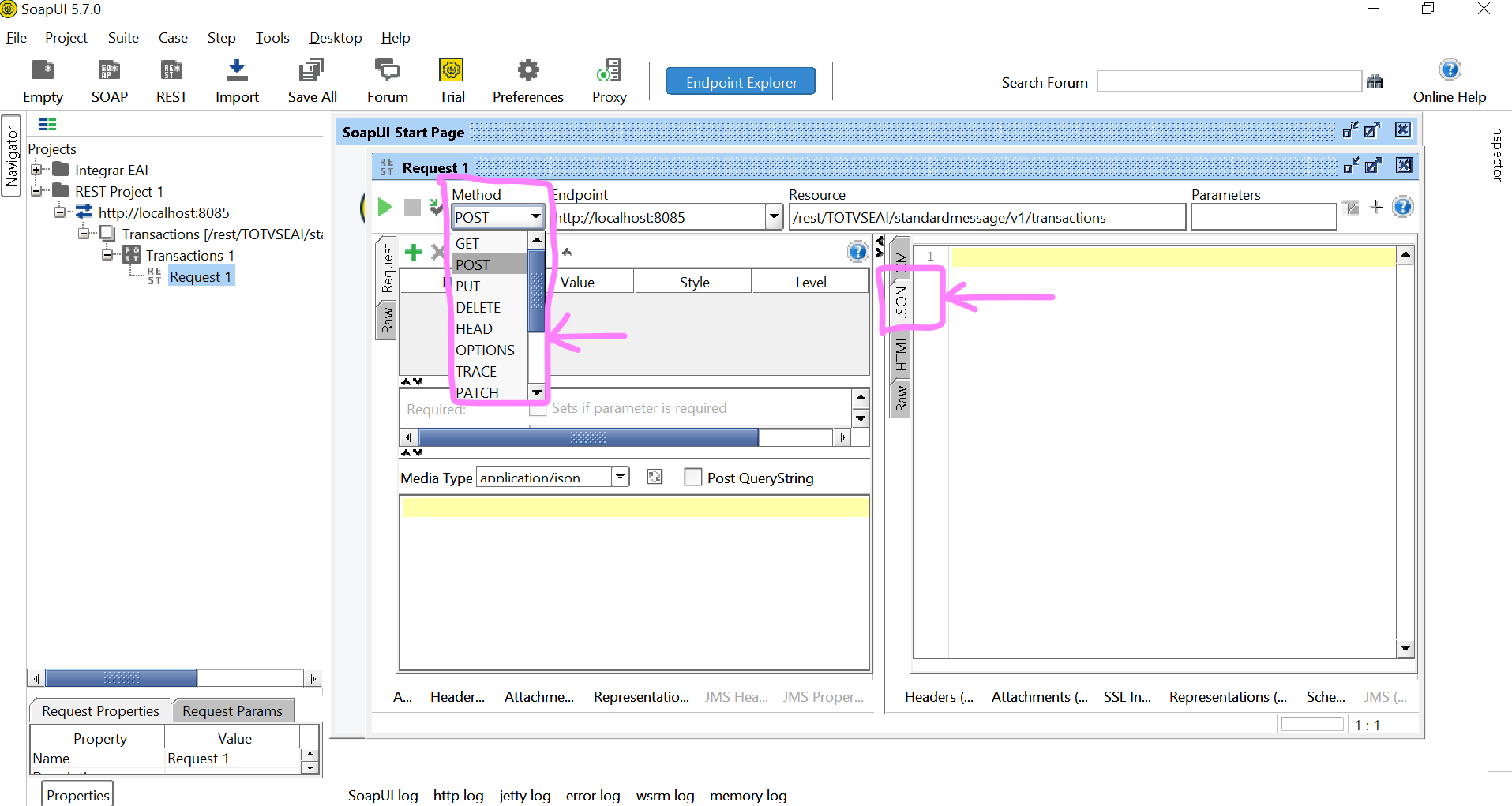Submit the request with the green play button
The width and height of the screenshot is (1512, 806).
click(385, 207)
